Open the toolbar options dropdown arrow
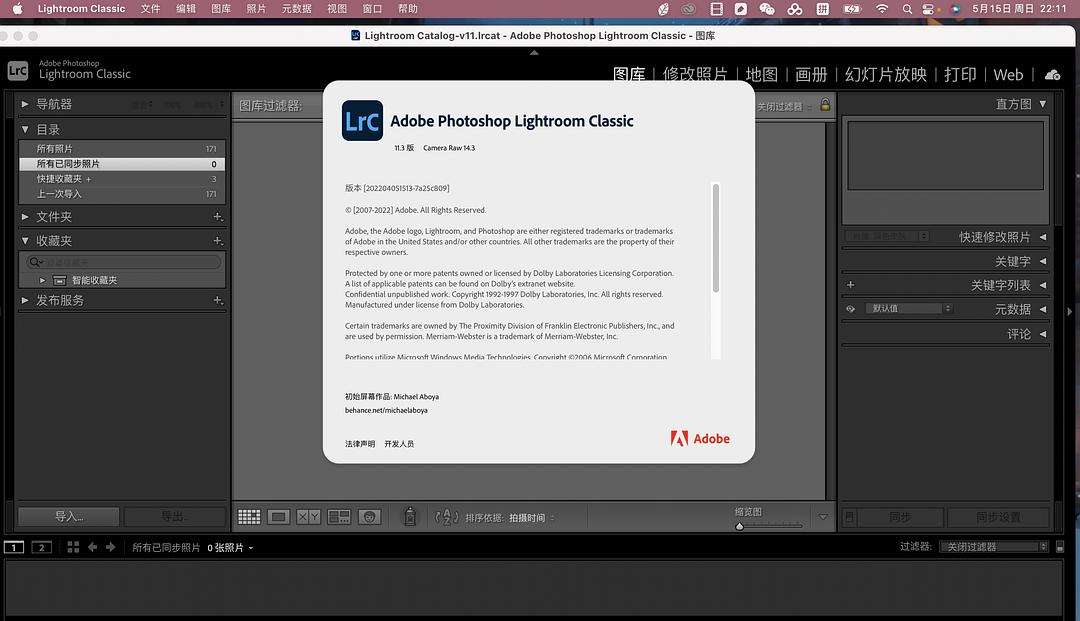Viewport: 1080px width, 621px height. (823, 517)
